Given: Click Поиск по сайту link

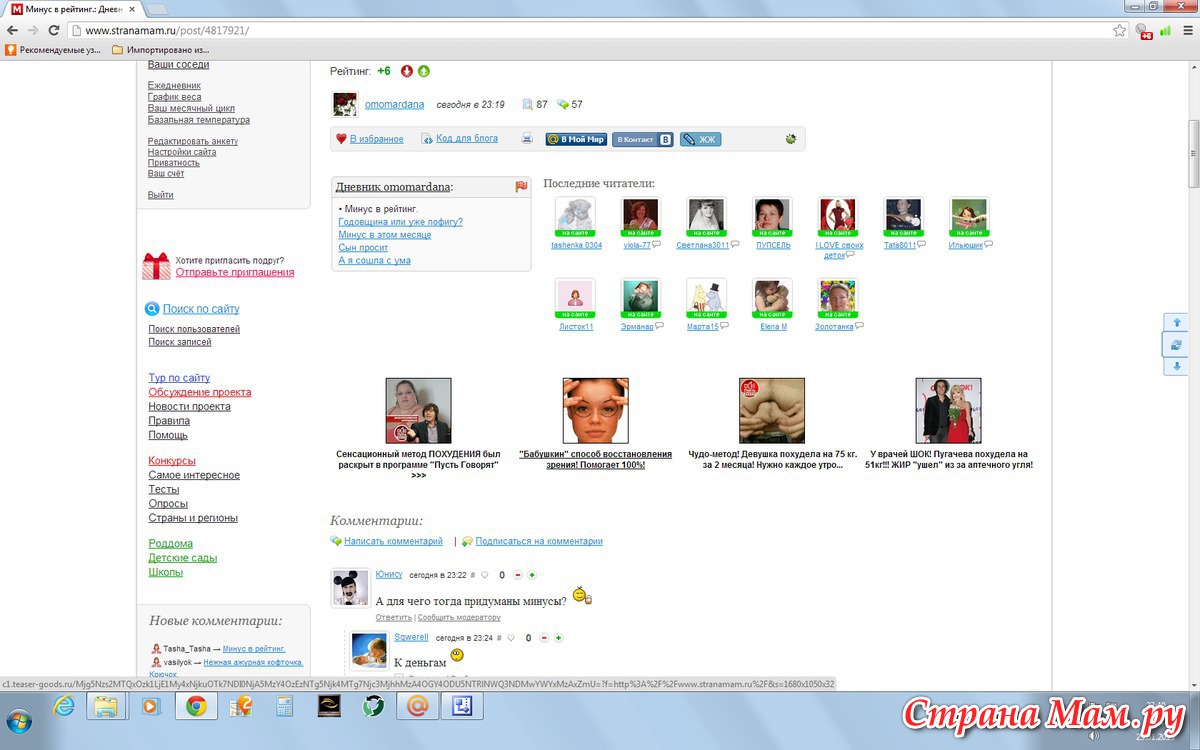Looking at the screenshot, I should click(x=201, y=309).
